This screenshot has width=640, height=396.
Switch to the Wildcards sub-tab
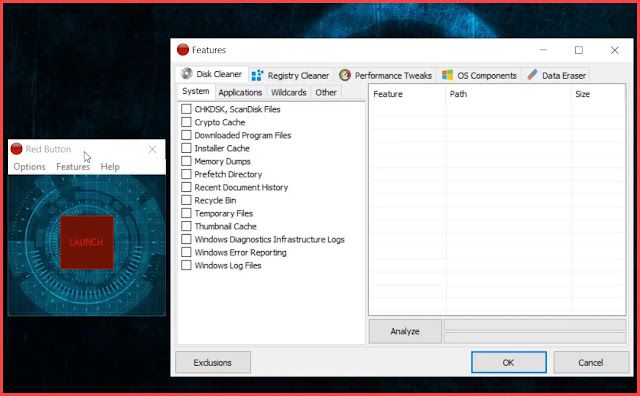(x=289, y=93)
